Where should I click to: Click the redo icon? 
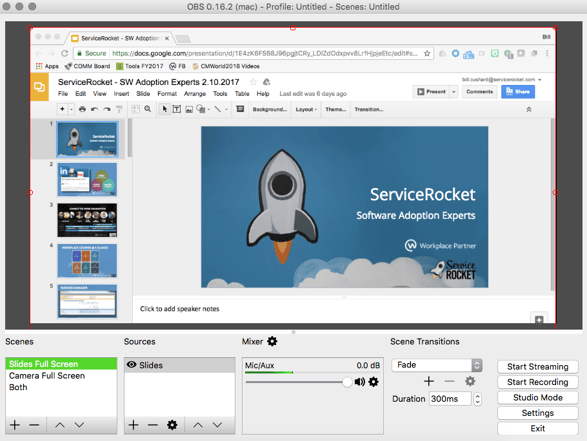[x=107, y=109]
